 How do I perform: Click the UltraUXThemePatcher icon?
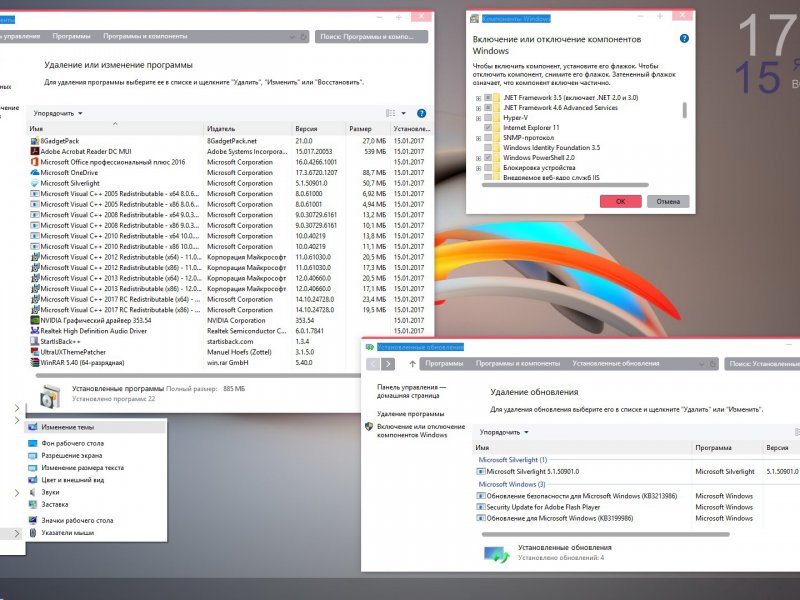(35, 352)
